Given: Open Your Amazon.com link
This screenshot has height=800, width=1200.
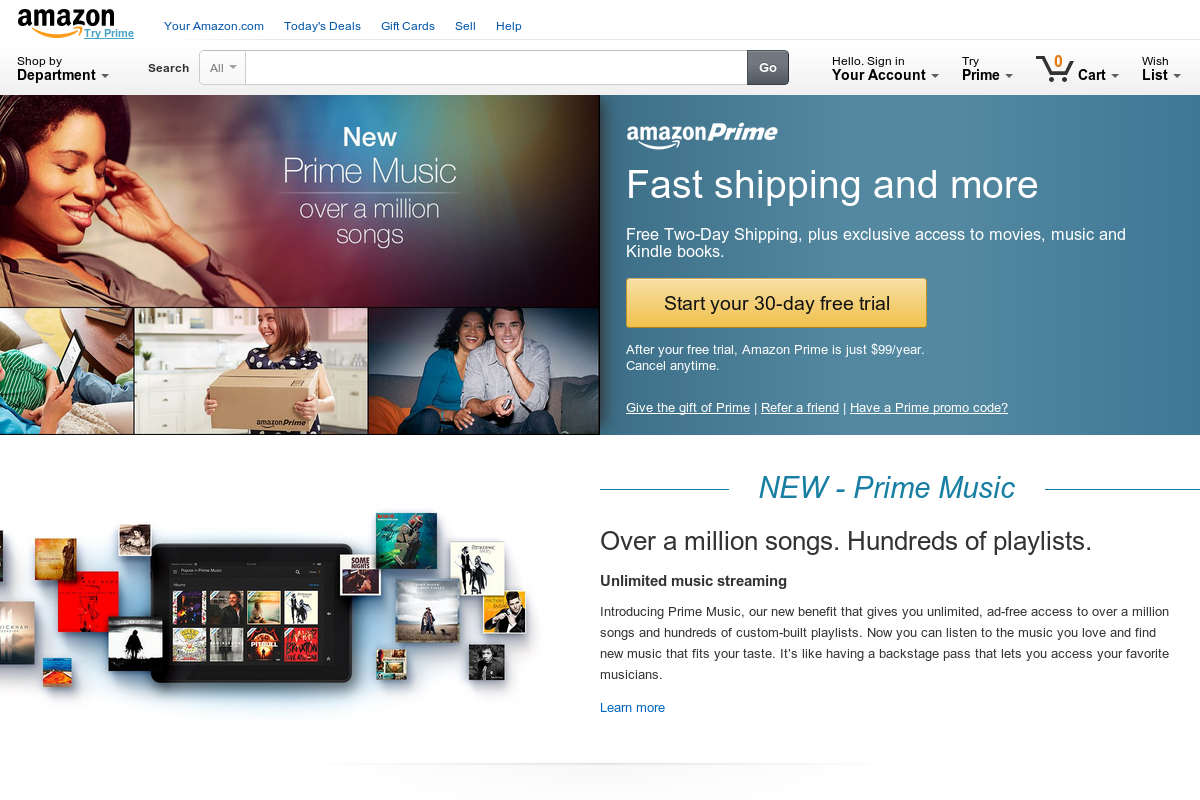Looking at the screenshot, I should [214, 26].
